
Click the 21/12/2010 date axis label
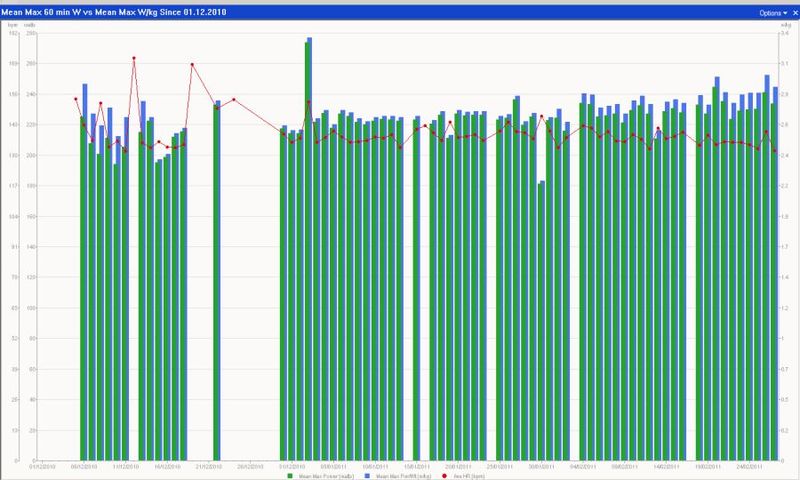(209, 465)
